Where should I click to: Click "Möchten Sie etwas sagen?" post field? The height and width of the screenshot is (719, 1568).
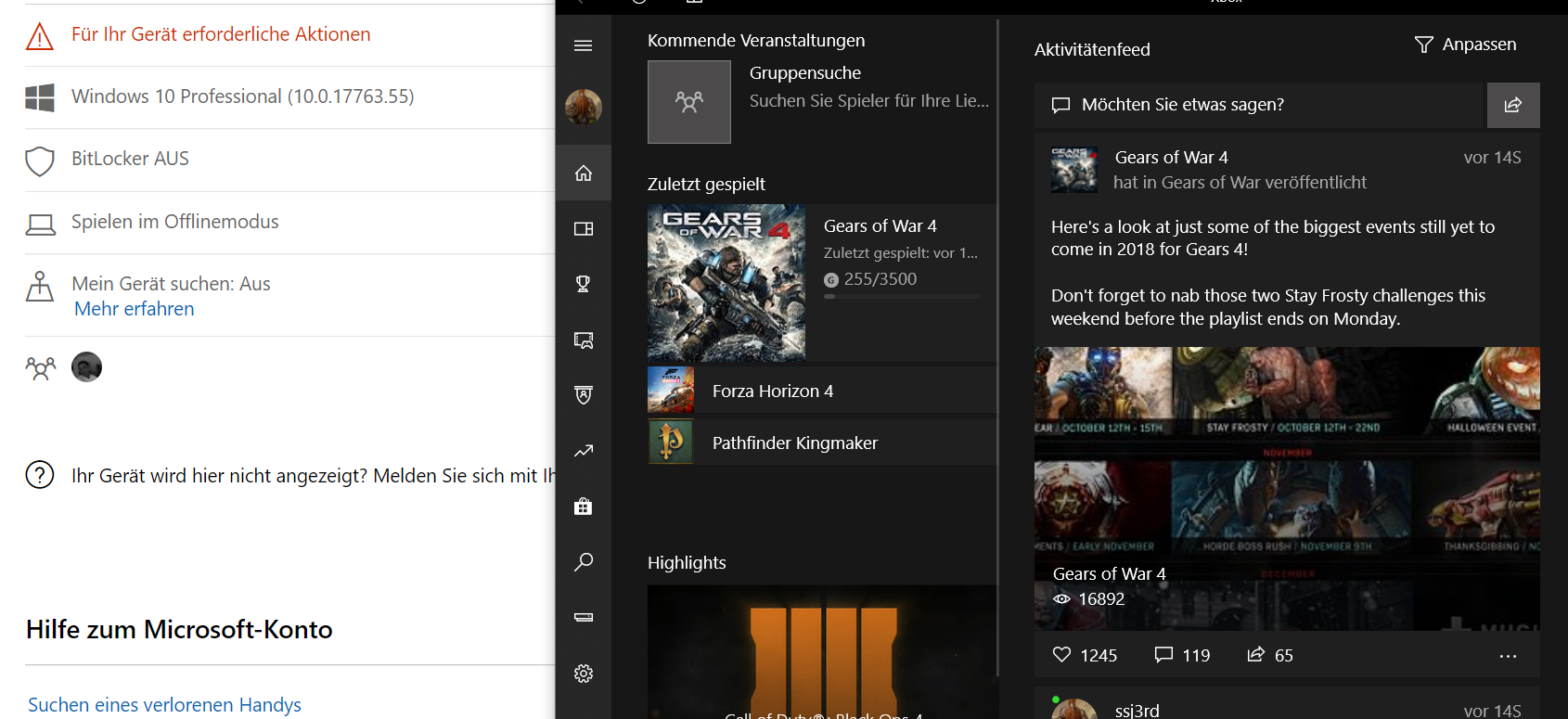1259,105
